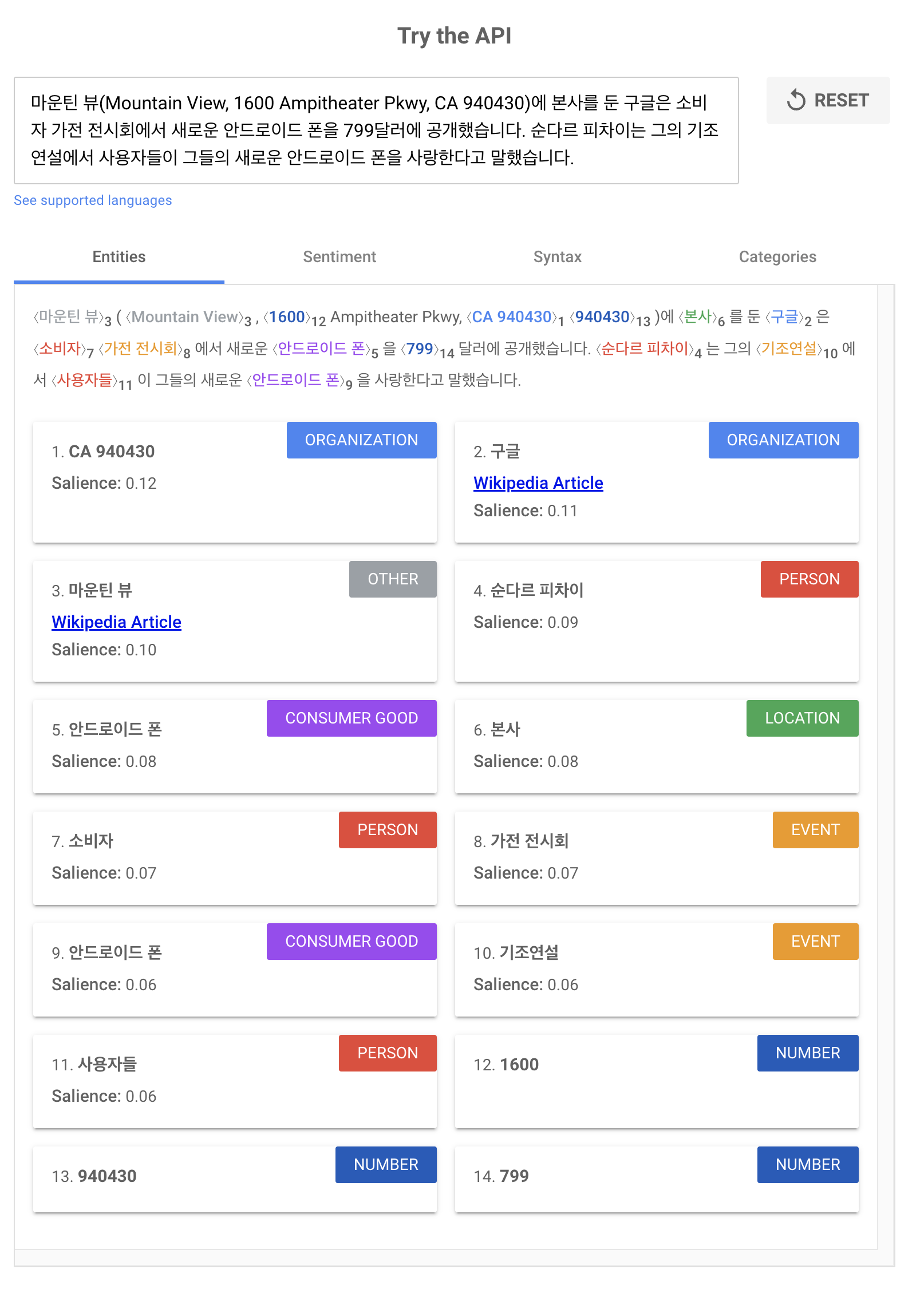
Task: Click inside the Korean sample text box
Action: coord(376,131)
